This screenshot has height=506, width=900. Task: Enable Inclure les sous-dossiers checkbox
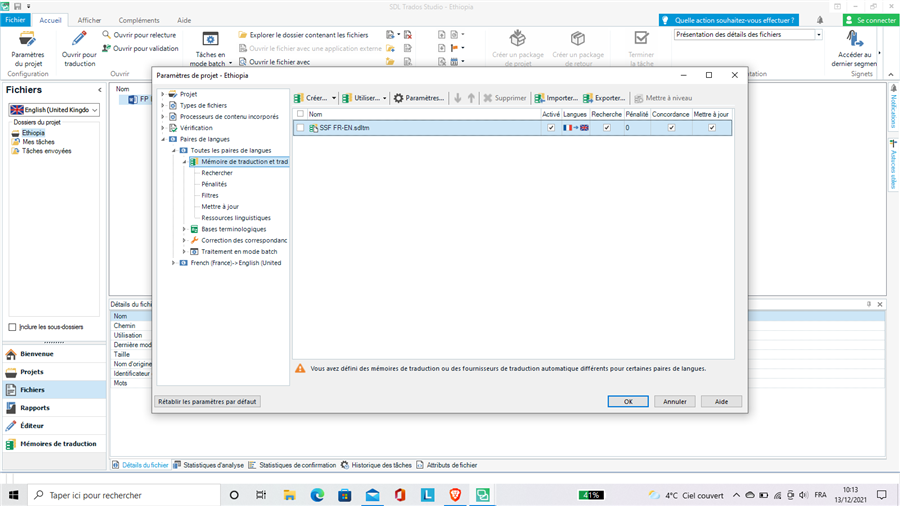coord(12,327)
